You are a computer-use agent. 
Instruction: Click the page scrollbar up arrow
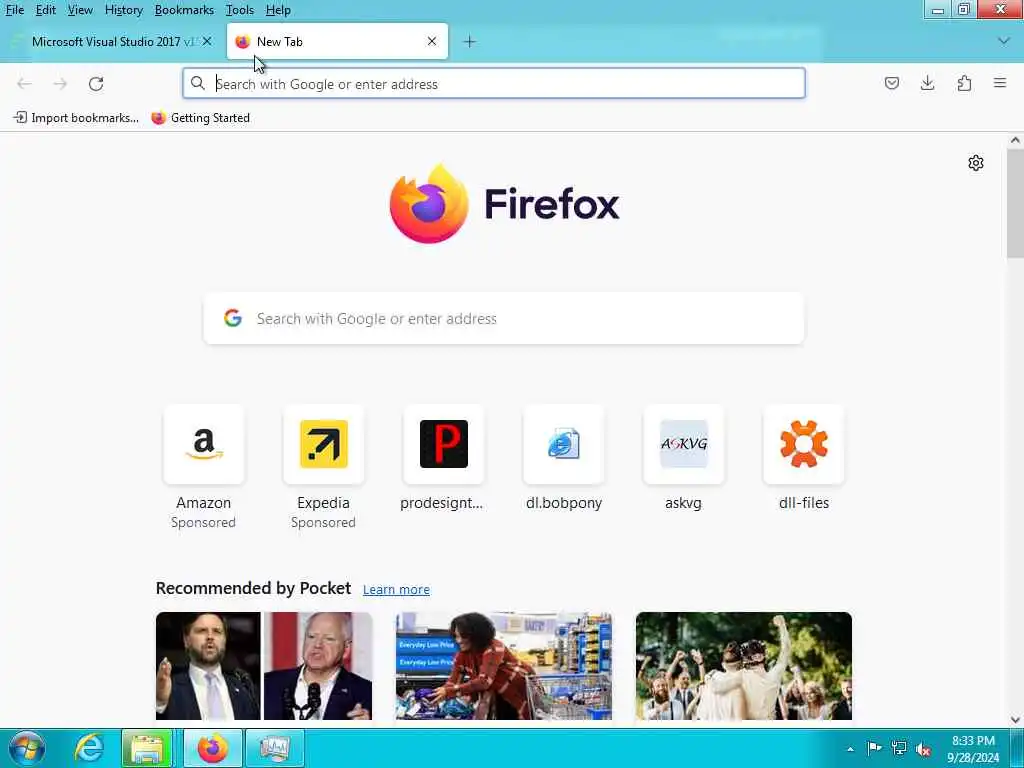pos(1015,140)
